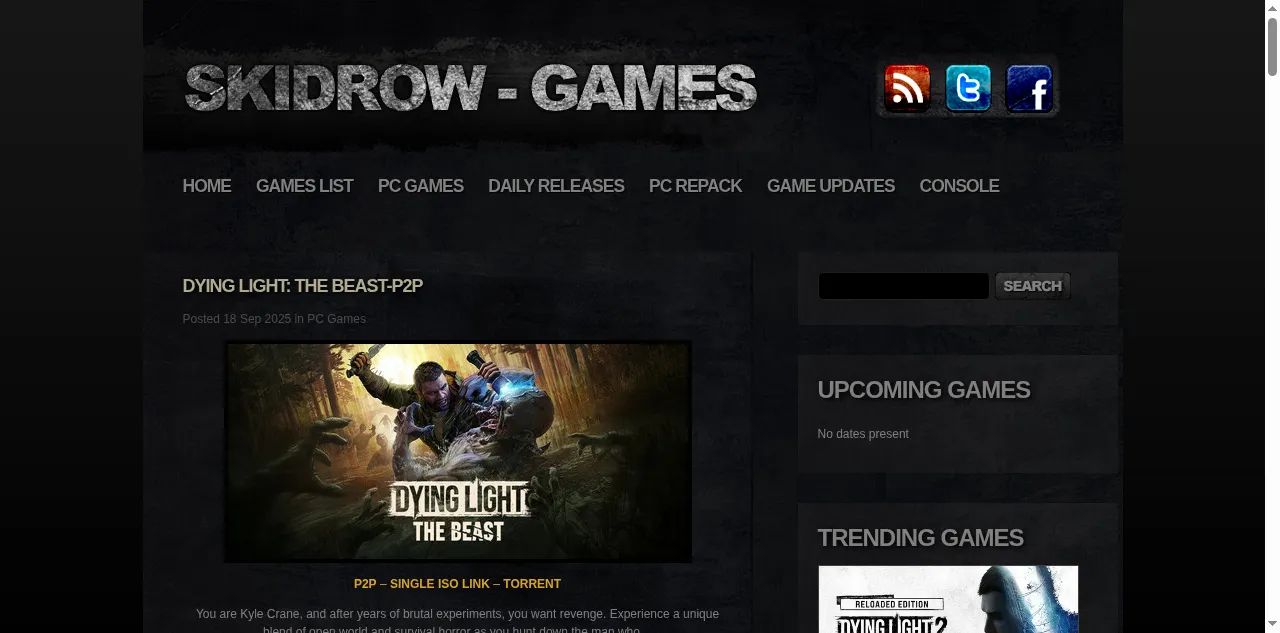1280x633 pixels.
Task: Focus the search input field
Action: 903,286
